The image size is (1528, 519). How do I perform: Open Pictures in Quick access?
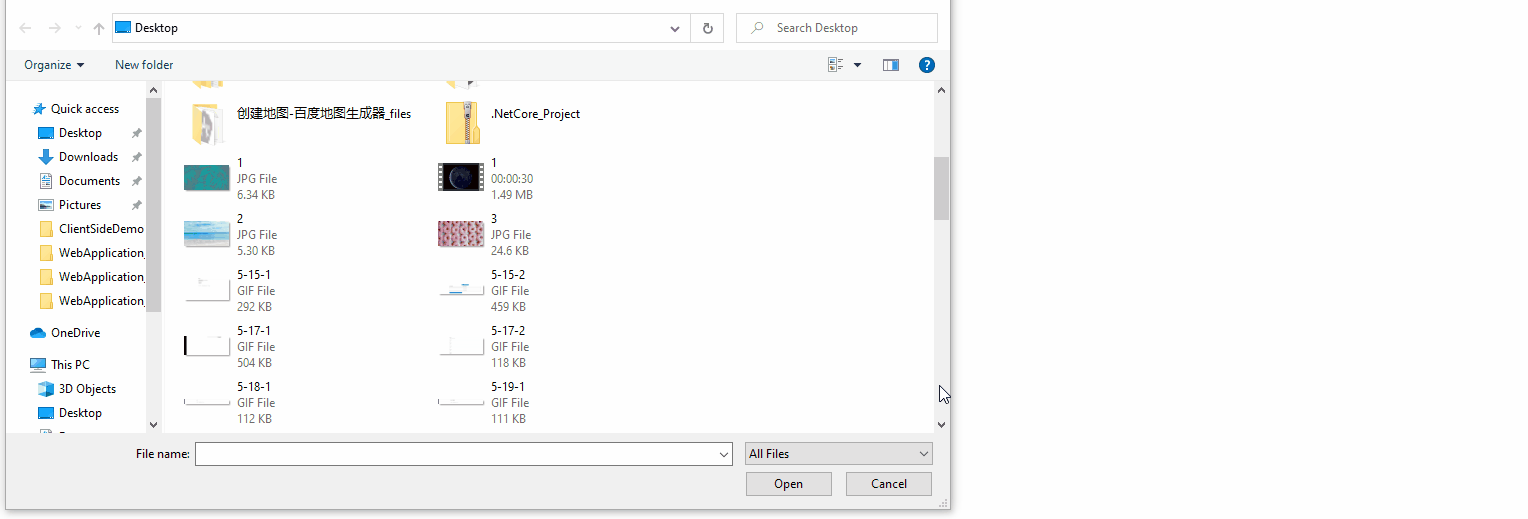pyautogui.click(x=80, y=205)
